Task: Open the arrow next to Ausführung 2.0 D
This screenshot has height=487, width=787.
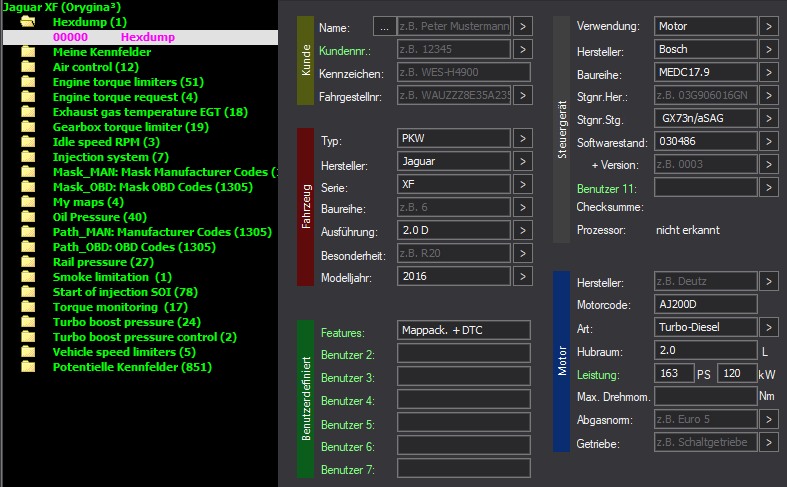Action: pyautogui.click(x=523, y=230)
